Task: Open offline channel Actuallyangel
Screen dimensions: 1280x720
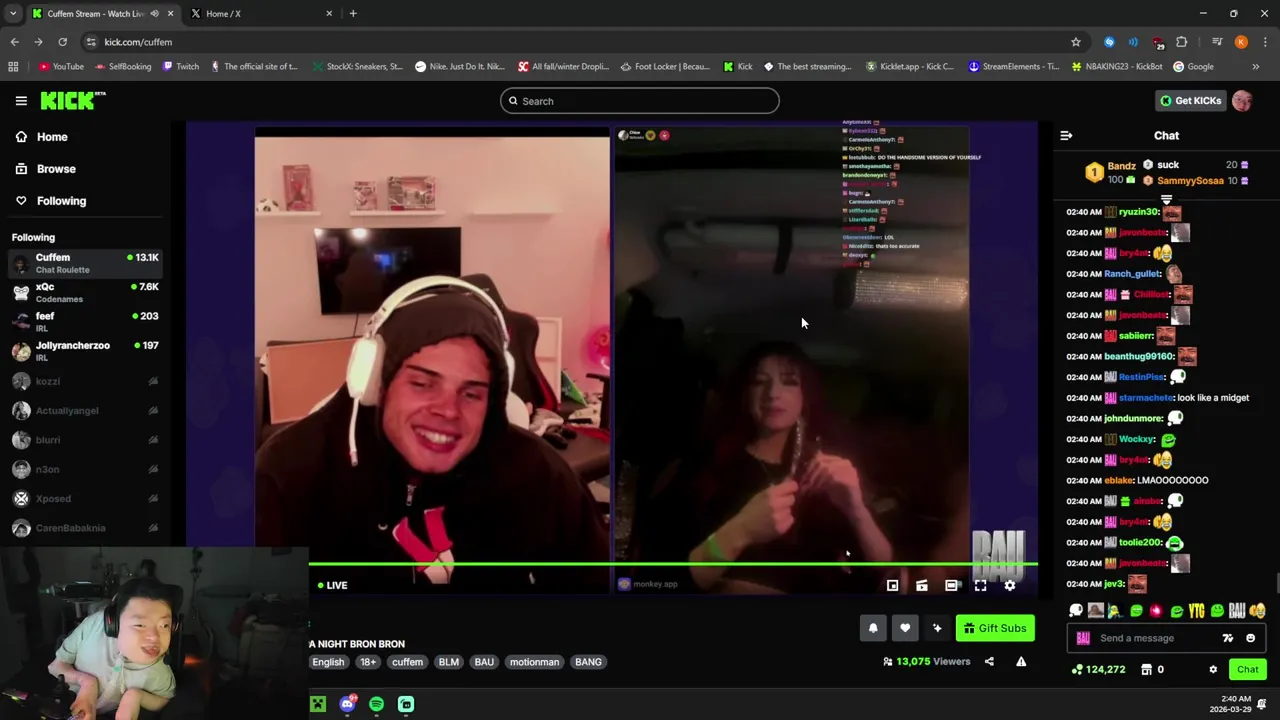Action: [x=85, y=410]
